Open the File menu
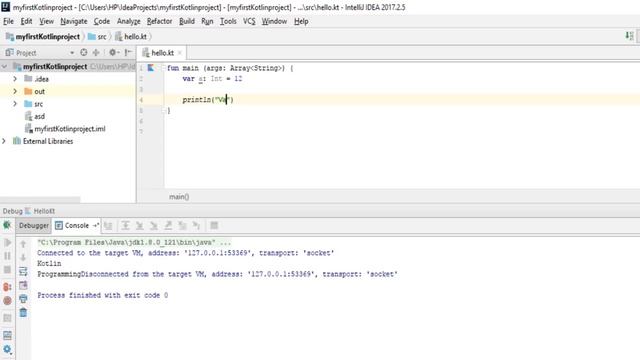This screenshot has height=360, width=640. pos(8,21)
